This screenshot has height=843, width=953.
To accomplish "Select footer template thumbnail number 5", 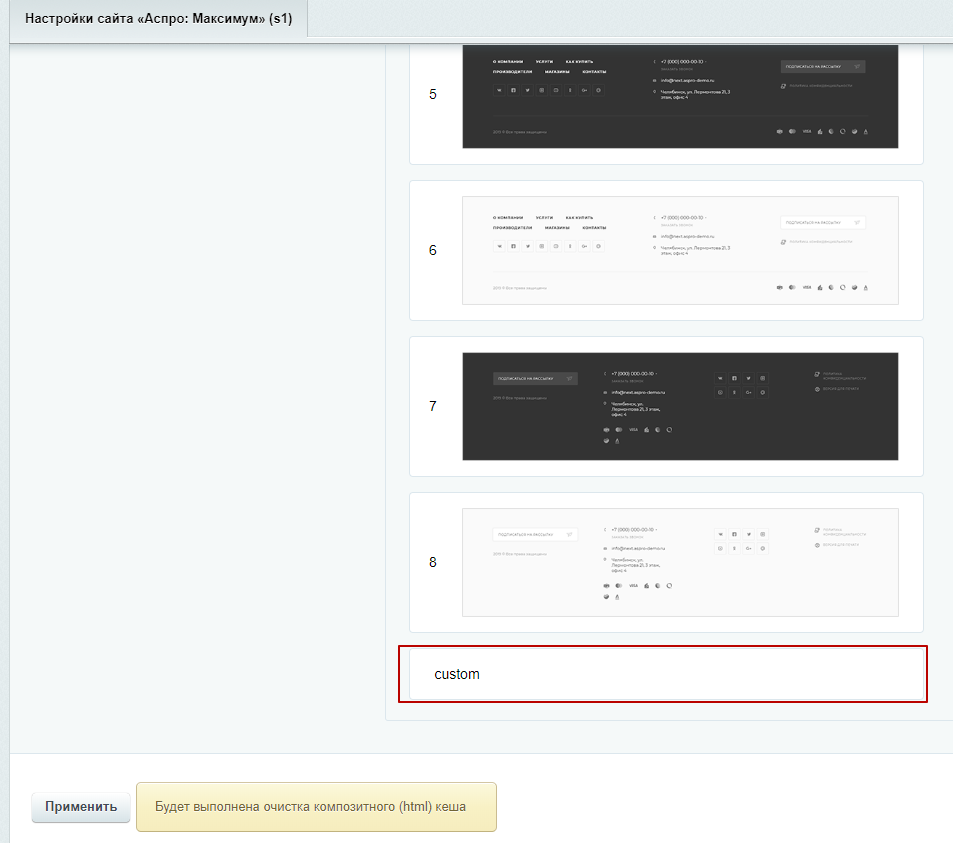I will point(680,96).
